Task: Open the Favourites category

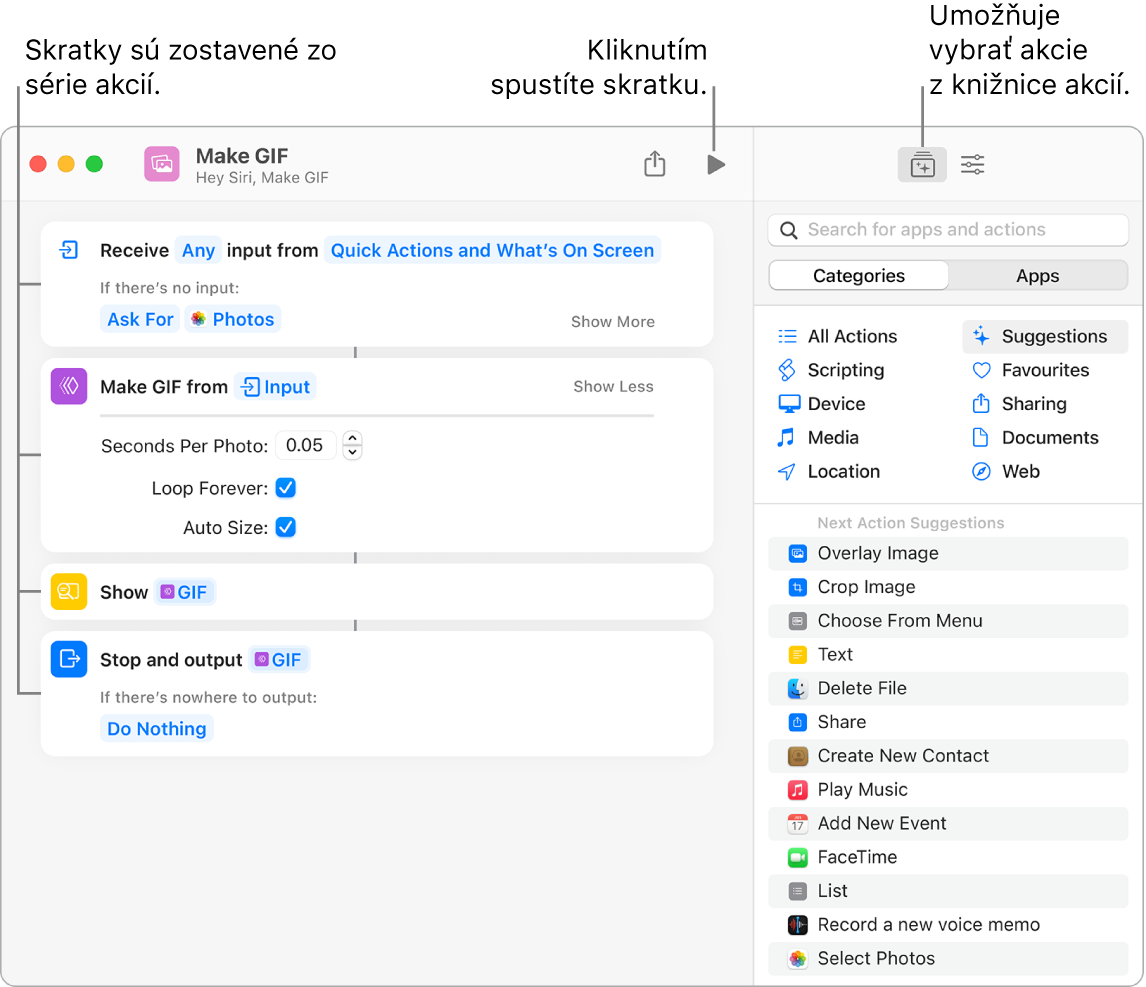Action: click(x=1045, y=370)
